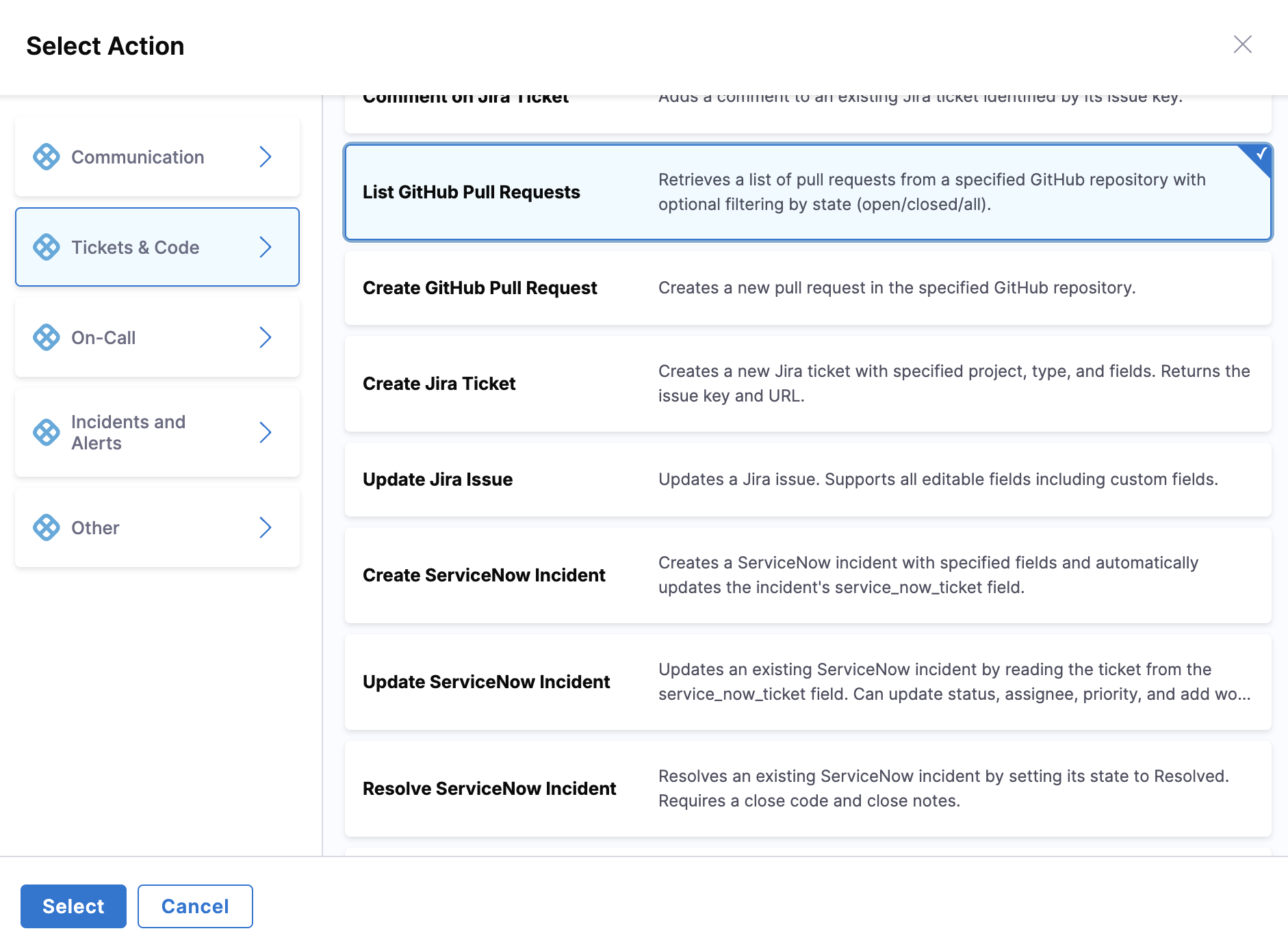This screenshot has width=1288, height=944.
Task: Close the Select Action dialog
Action: (x=1242, y=44)
